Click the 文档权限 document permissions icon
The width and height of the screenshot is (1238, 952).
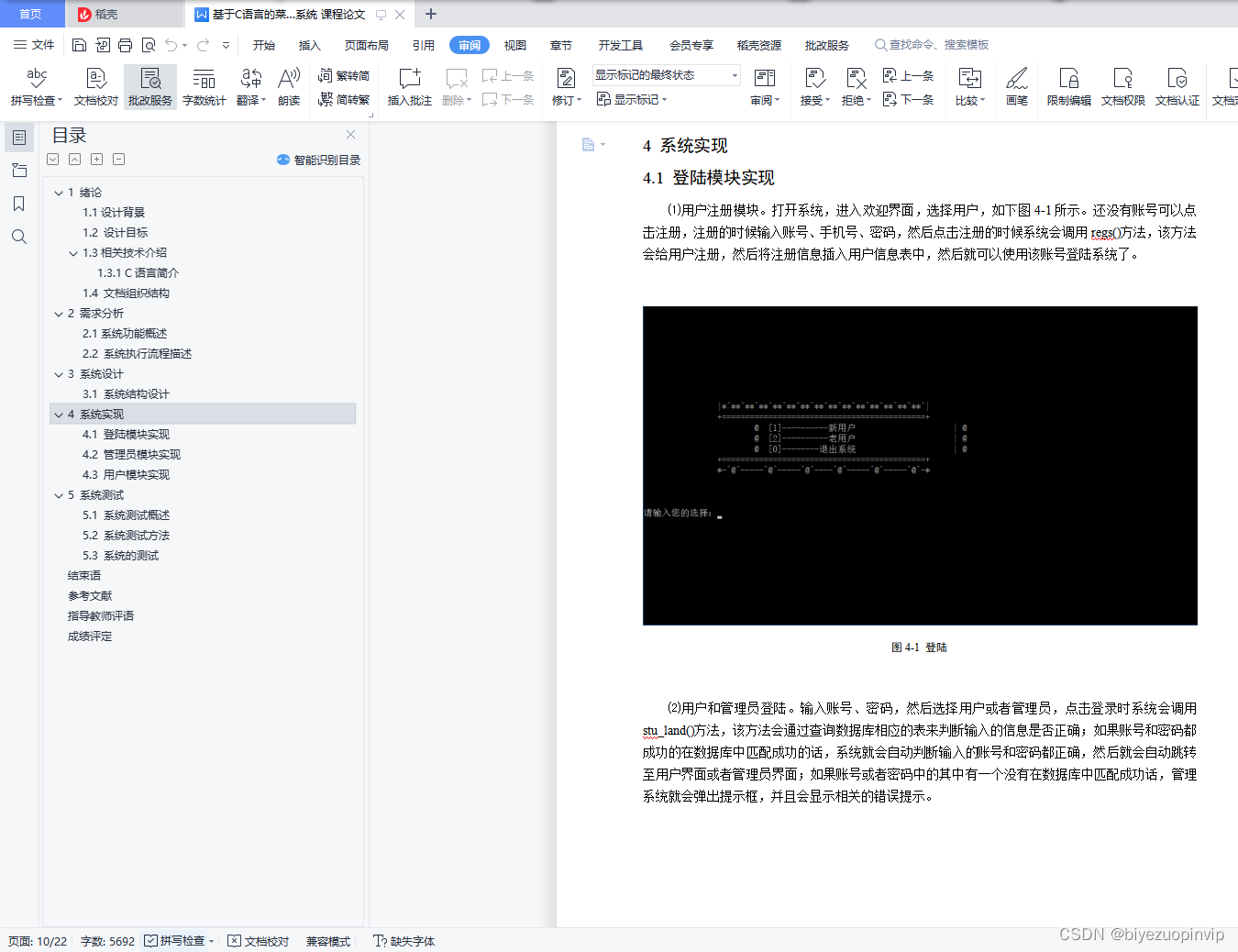pyautogui.click(x=1122, y=86)
